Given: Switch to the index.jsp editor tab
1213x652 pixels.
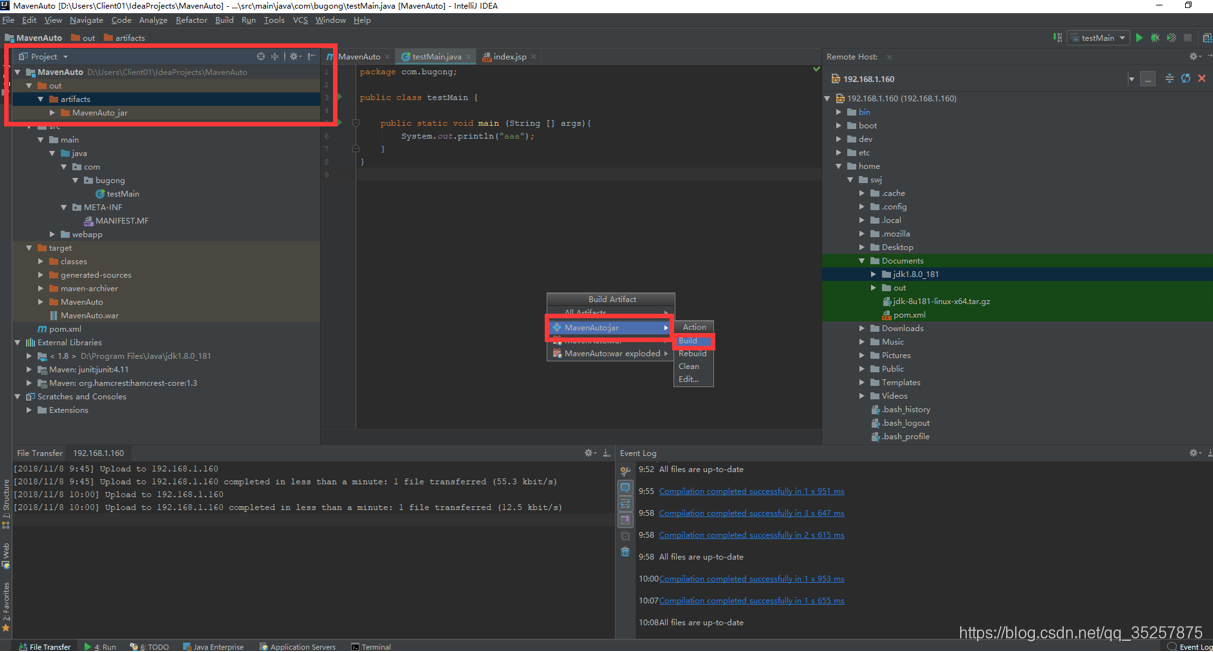Looking at the screenshot, I should [510, 57].
